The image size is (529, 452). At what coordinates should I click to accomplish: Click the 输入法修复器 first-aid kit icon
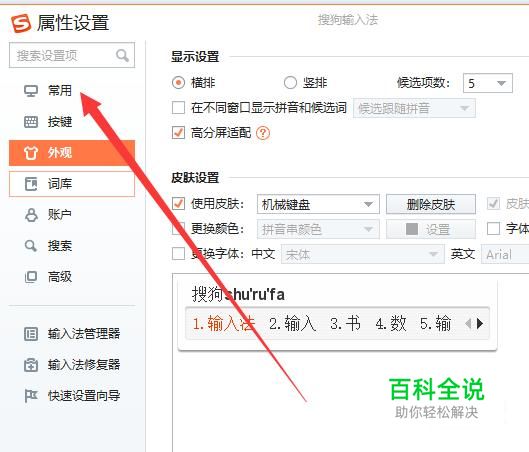pyautogui.click(x=31, y=365)
